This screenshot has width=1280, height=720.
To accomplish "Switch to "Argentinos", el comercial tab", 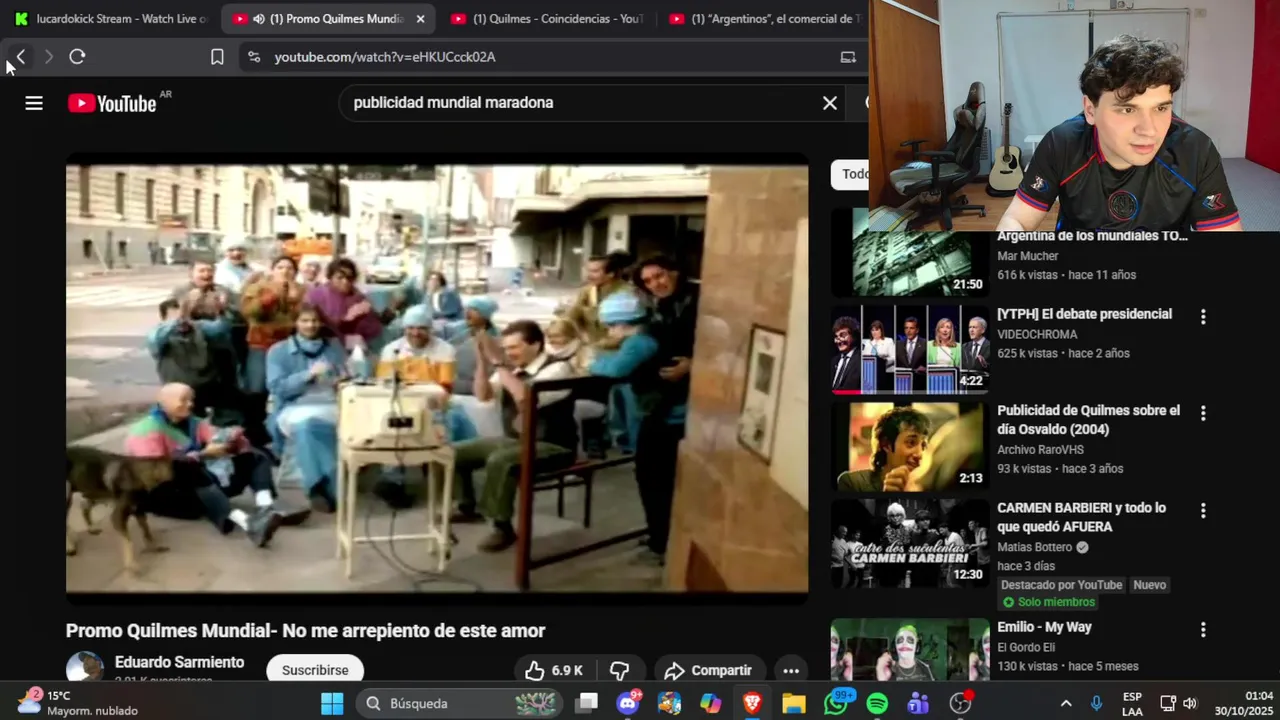I will [x=766, y=19].
